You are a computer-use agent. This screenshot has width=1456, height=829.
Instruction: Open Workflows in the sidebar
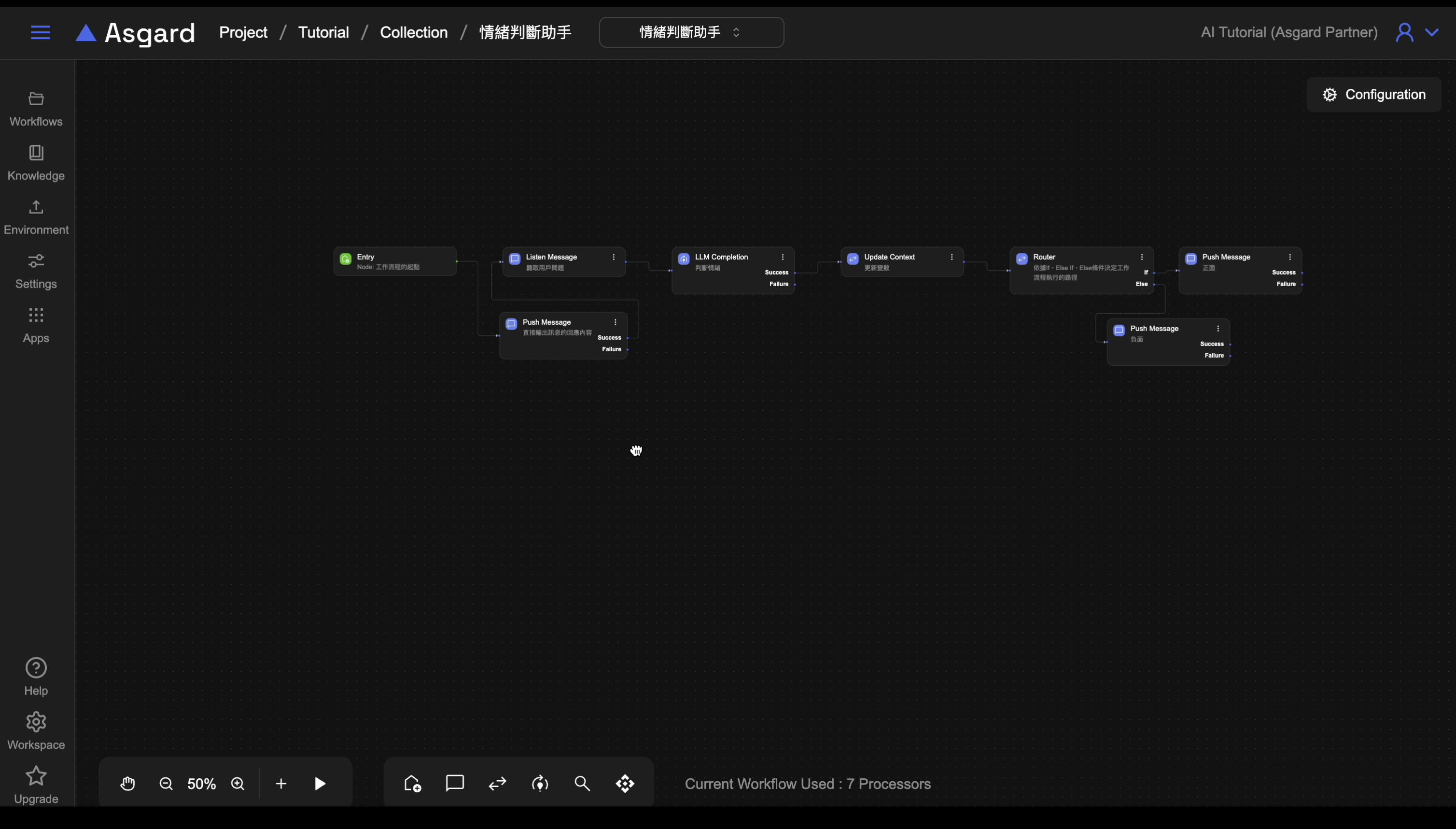[x=36, y=110]
